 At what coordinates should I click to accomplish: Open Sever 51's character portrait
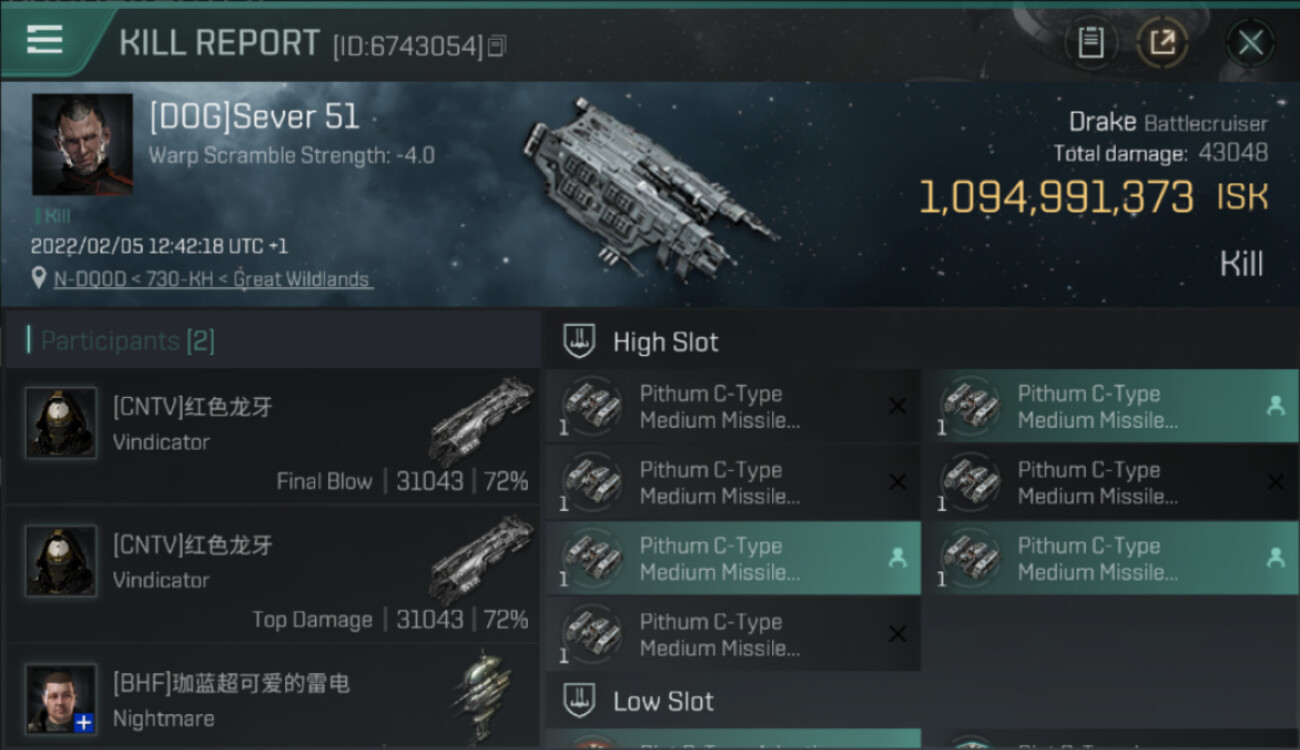click(82, 145)
